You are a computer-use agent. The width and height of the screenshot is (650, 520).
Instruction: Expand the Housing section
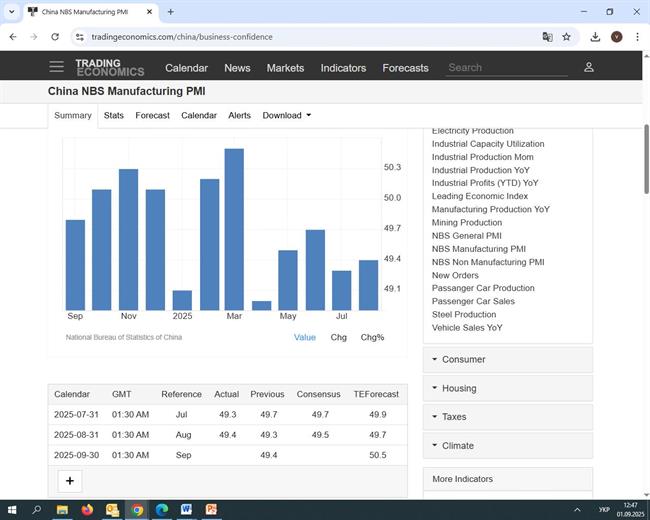pyautogui.click(x=508, y=389)
